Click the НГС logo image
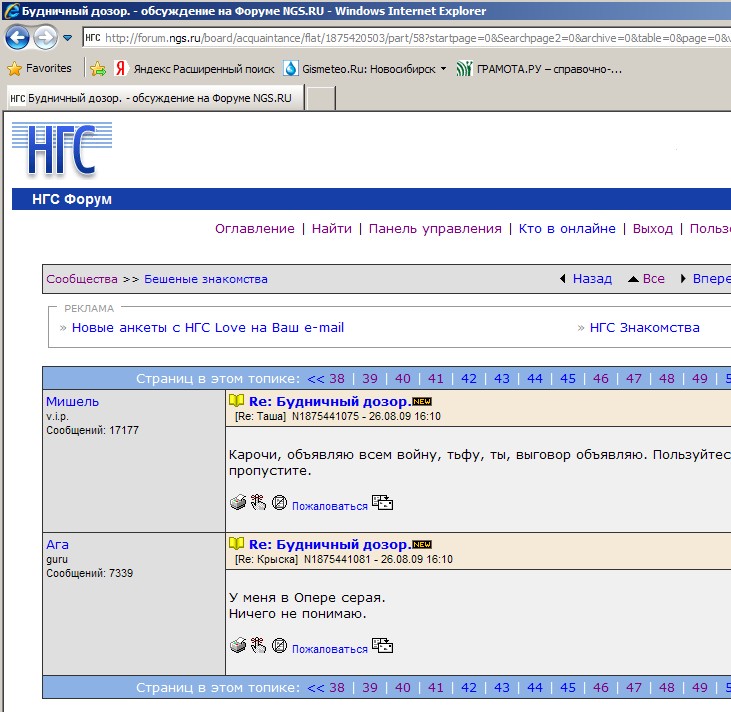This screenshot has height=712, width=731. pos(62,150)
